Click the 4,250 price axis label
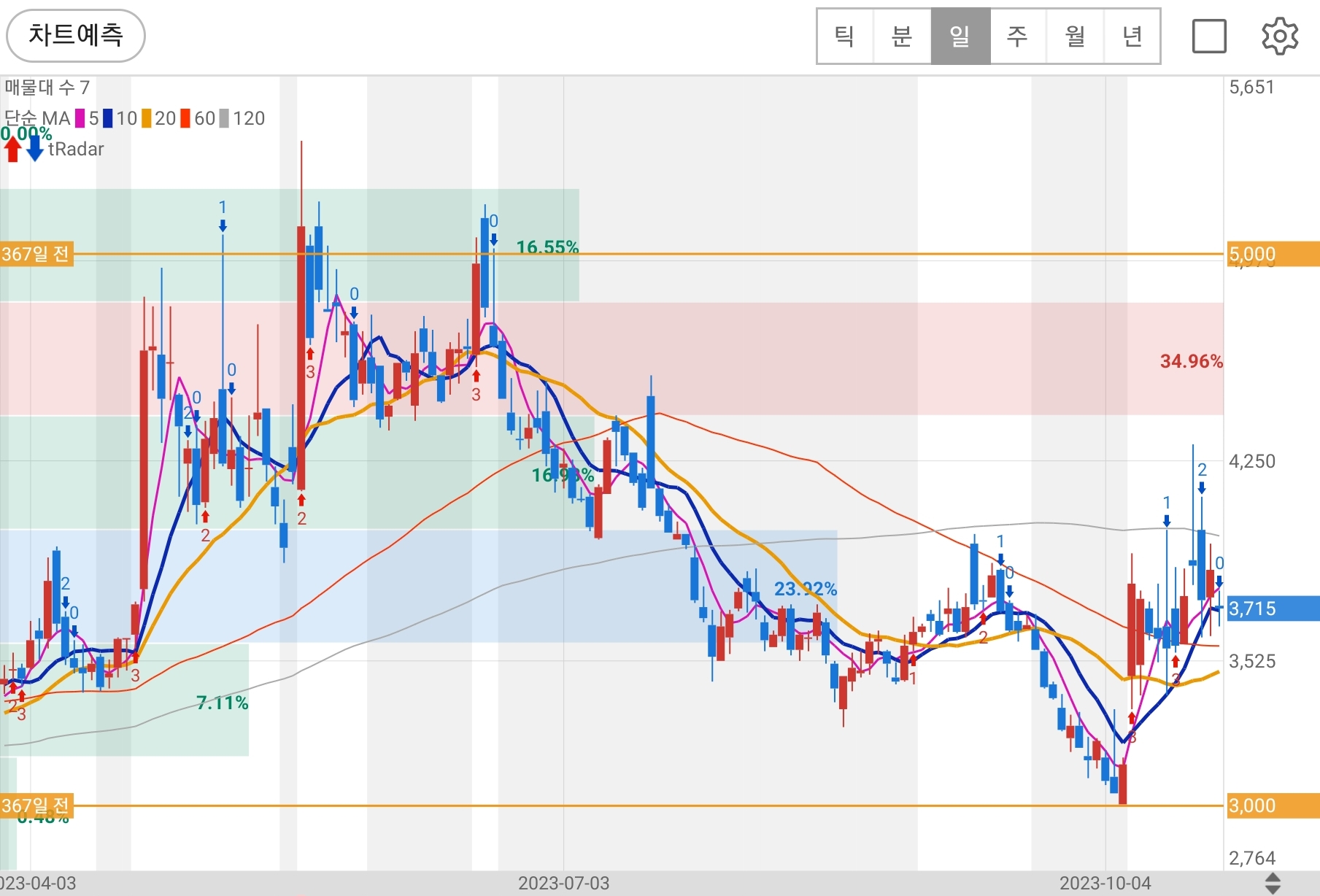 coord(1252,461)
